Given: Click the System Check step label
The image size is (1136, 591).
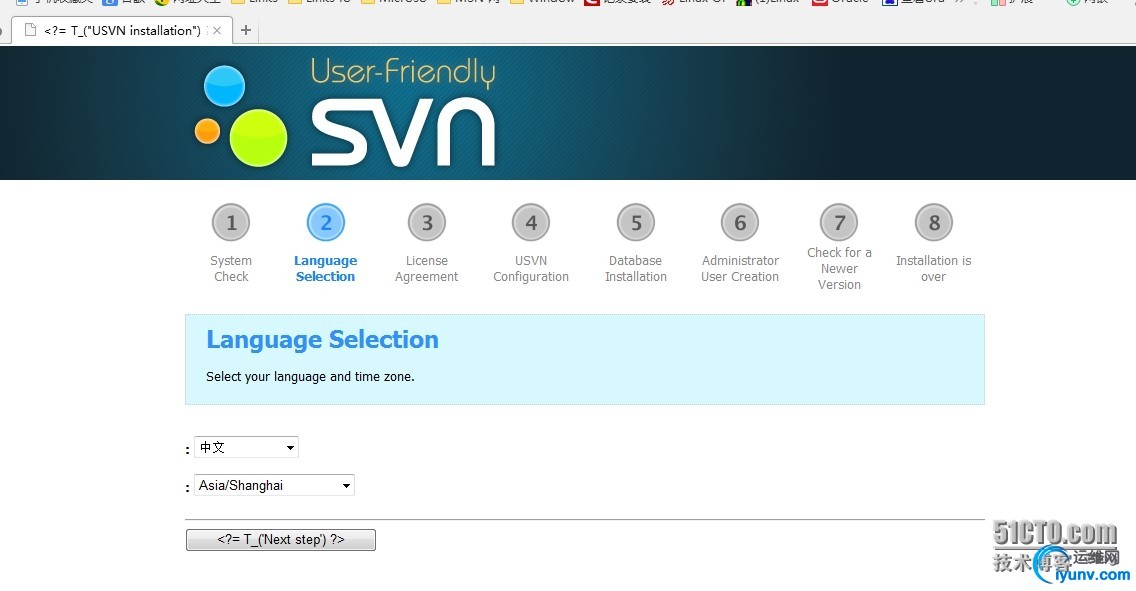Looking at the screenshot, I should pyautogui.click(x=231, y=269).
